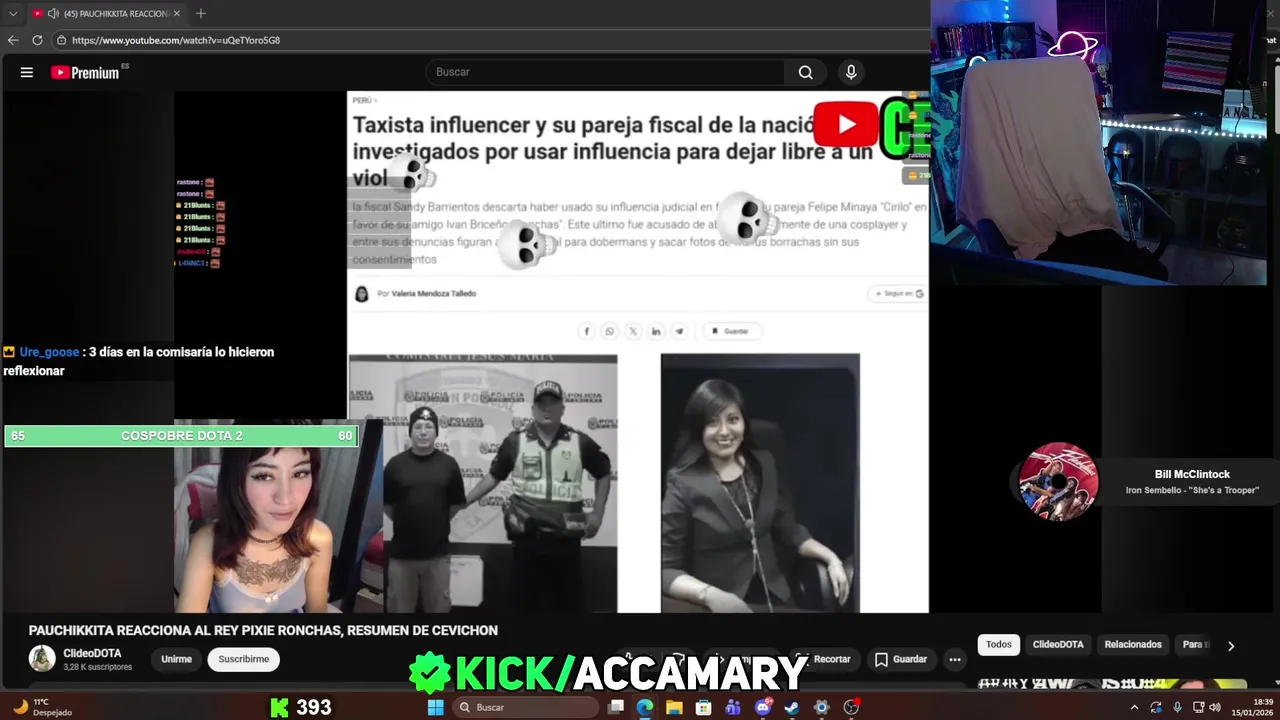Open the ClideoDOTA channel name link
Viewport: 1280px width, 720px height.
tap(92, 653)
